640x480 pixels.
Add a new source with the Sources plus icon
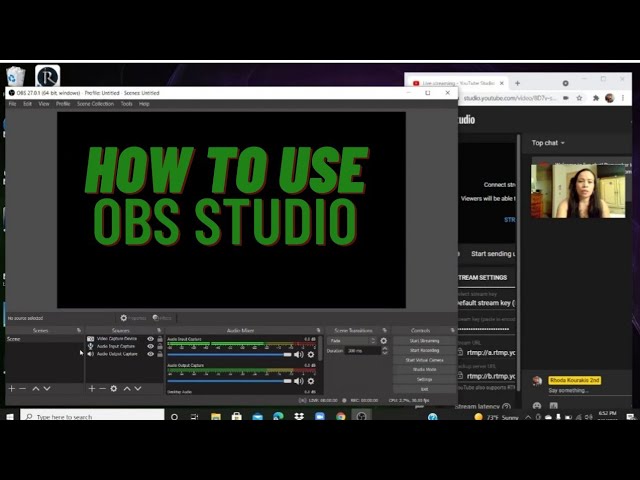pos(92,389)
